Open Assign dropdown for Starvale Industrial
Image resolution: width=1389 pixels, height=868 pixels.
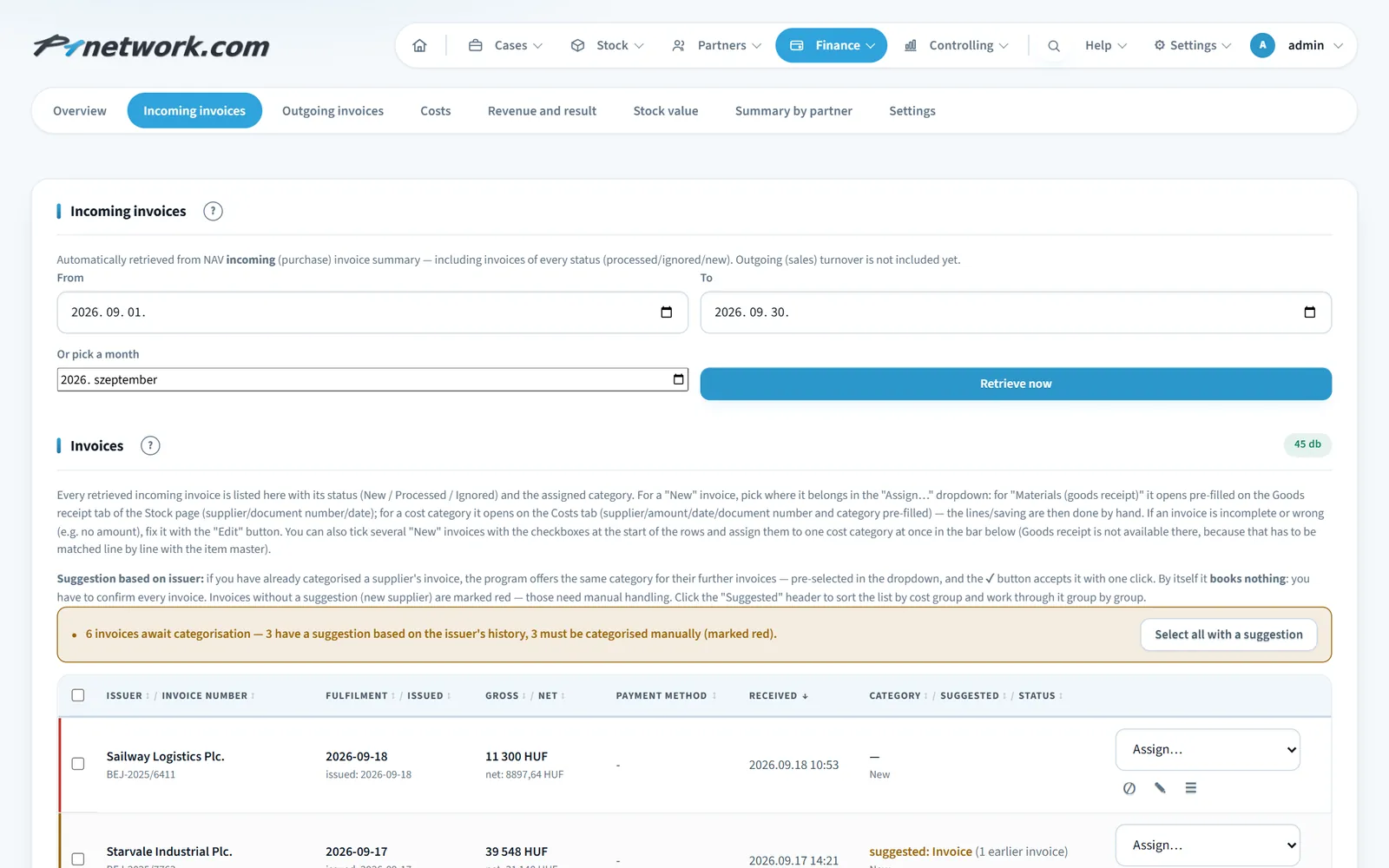coord(1208,845)
